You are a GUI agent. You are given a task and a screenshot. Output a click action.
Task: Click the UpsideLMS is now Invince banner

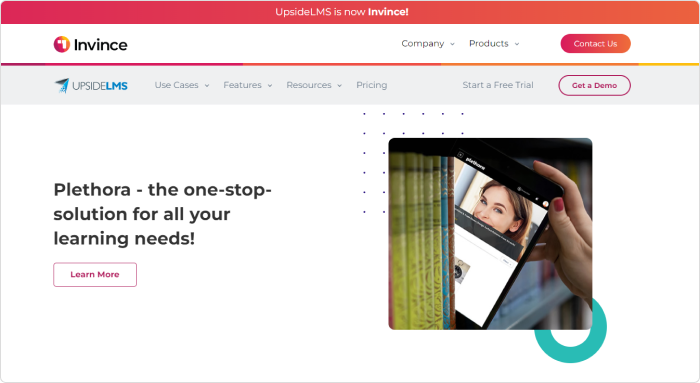pyautogui.click(x=350, y=12)
